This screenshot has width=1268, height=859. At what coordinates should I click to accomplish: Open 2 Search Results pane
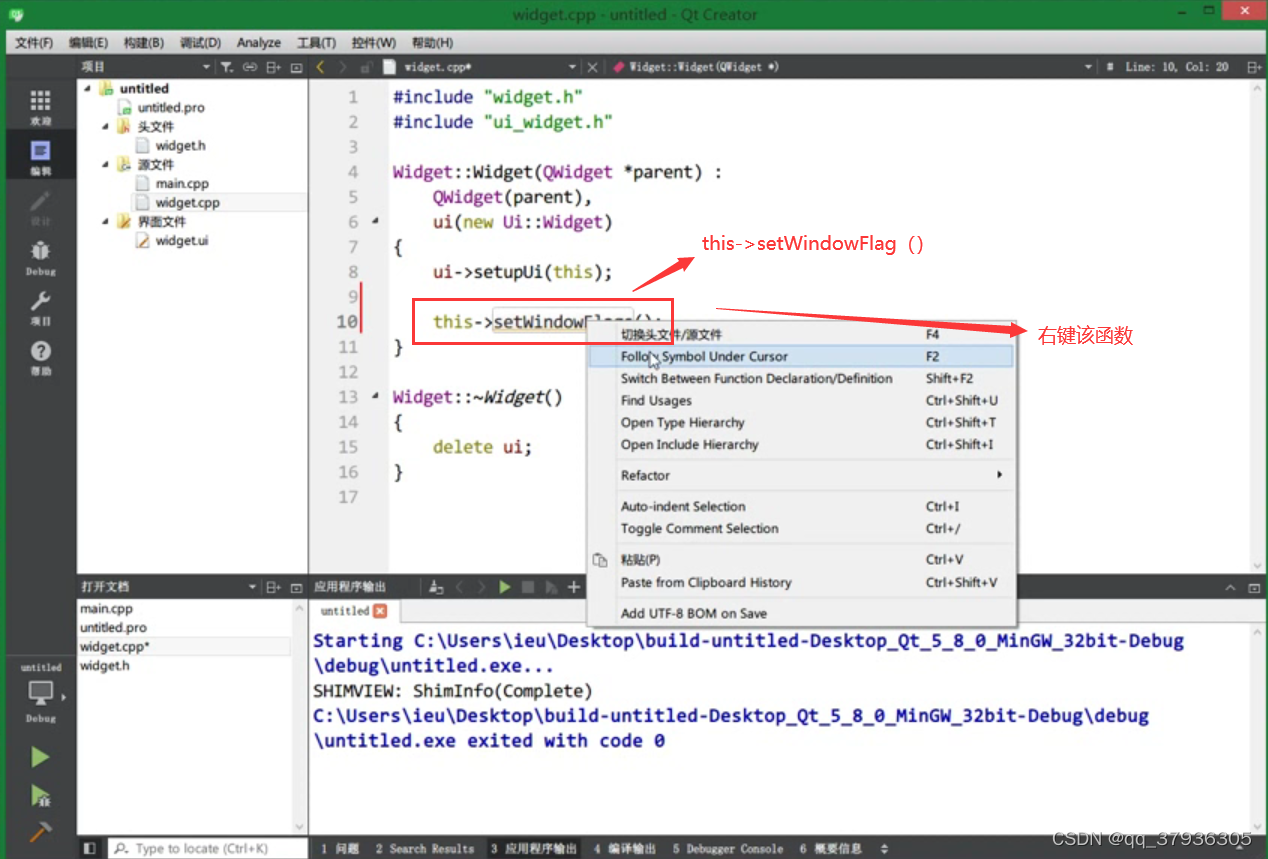(425, 848)
